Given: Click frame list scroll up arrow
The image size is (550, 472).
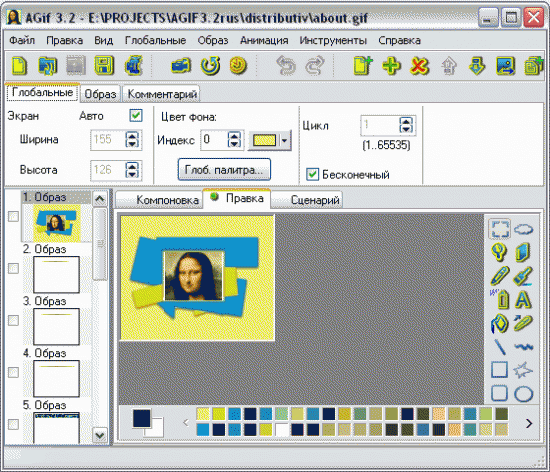Looking at the screenshot, I should (100, 199).
